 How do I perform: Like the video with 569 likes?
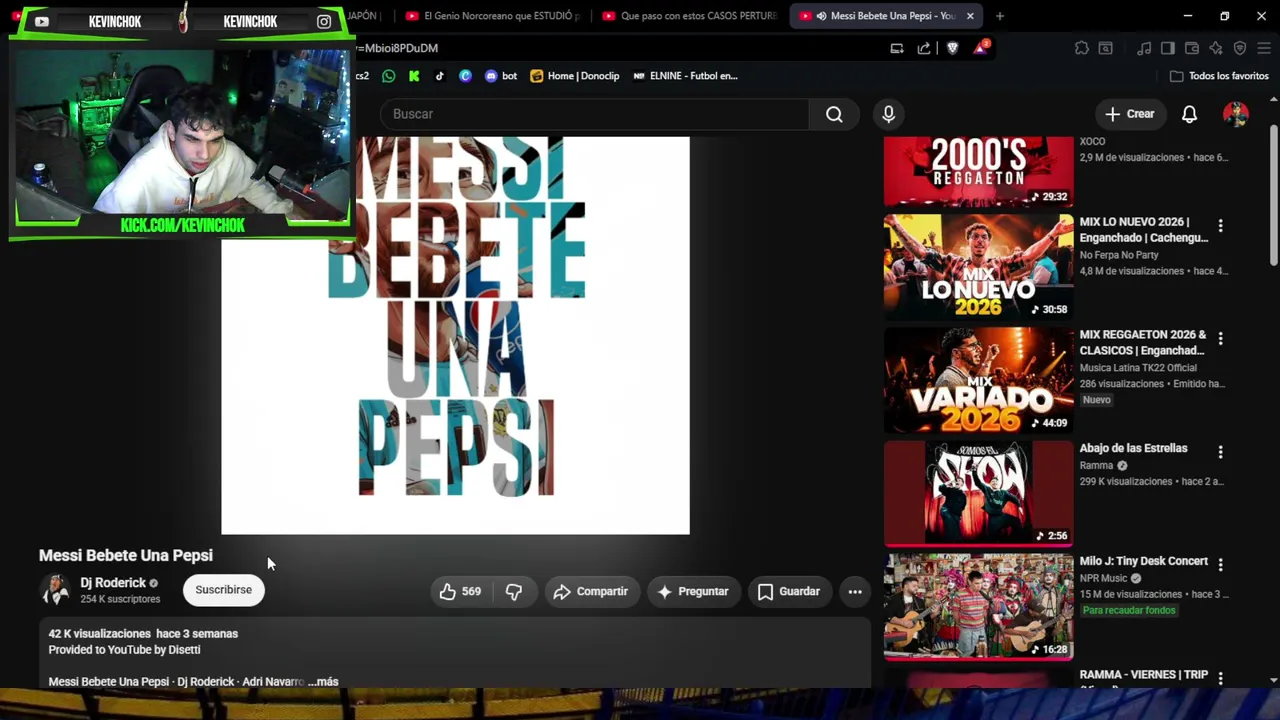coord(460,591)
